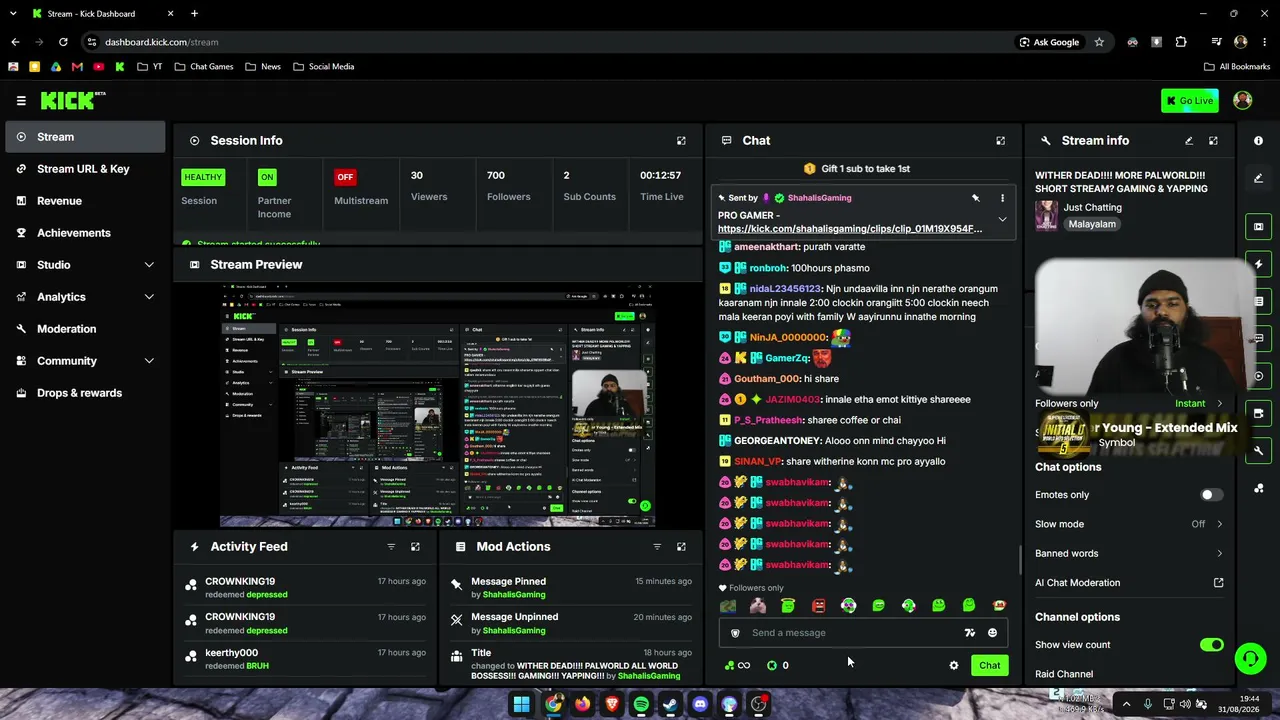This screenshot has height=720, width=1280.
Task: Show hidden system tray icons
Action: click(x=1127, y=704)
